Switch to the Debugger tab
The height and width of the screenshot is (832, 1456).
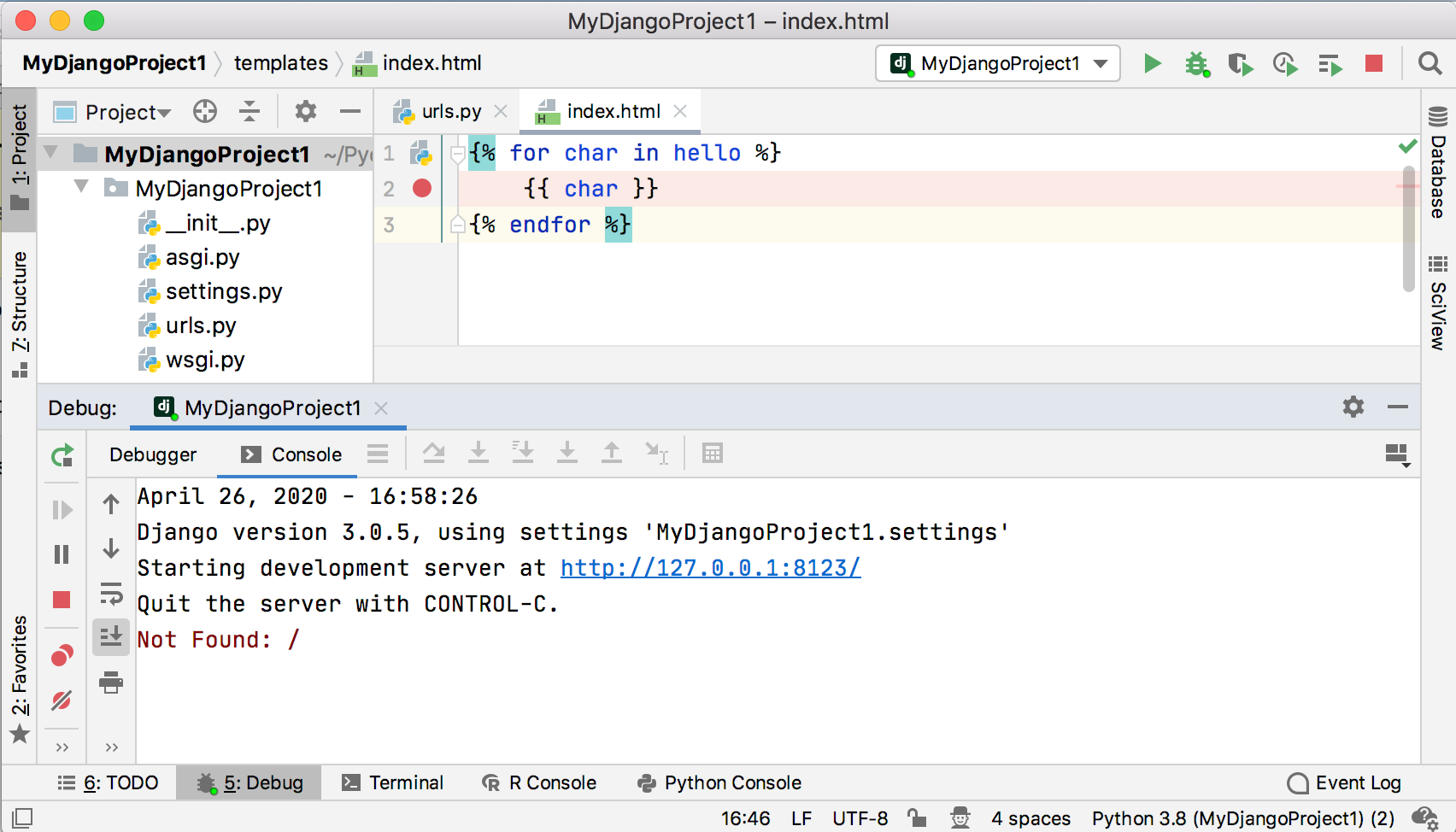[x=153, y=454]
